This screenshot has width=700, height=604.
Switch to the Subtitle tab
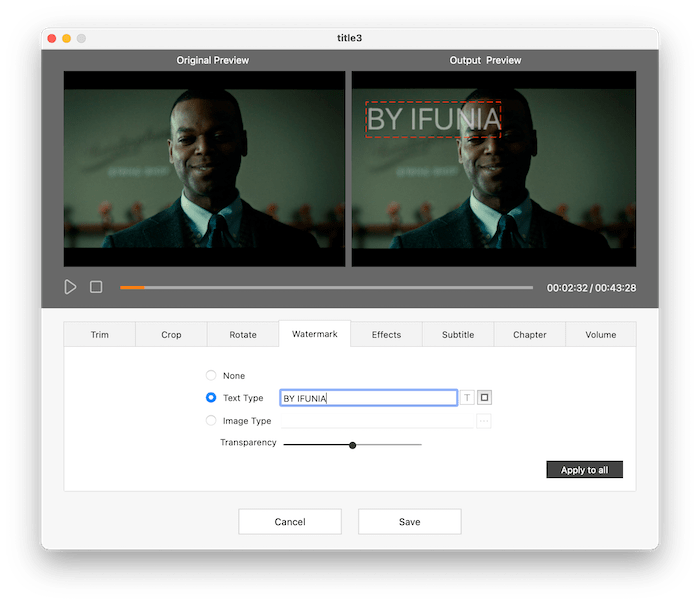pos(458,335)
